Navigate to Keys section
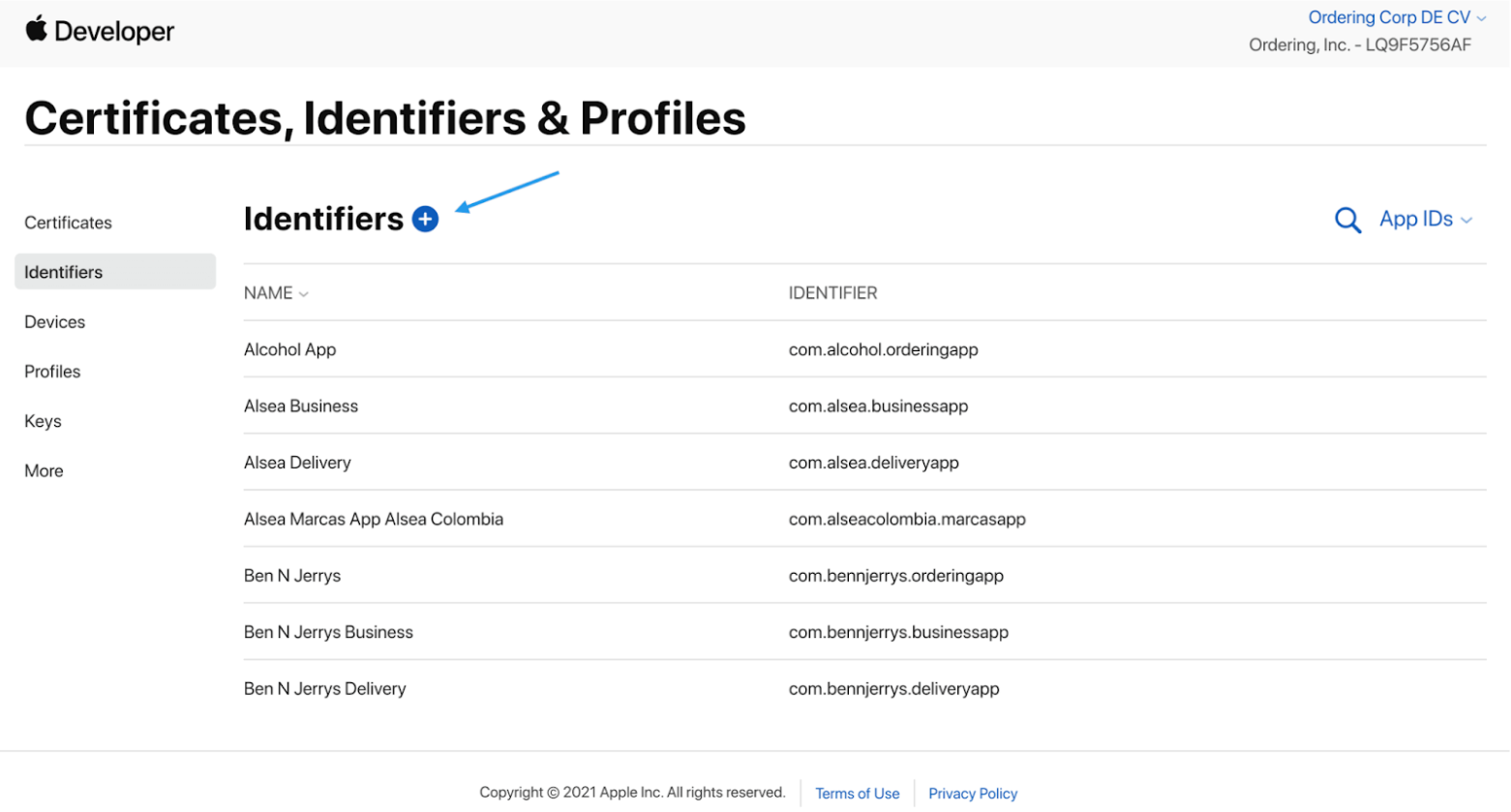Image resolution: width=1511 pixels, height=812 pixels. pos(43,421)
